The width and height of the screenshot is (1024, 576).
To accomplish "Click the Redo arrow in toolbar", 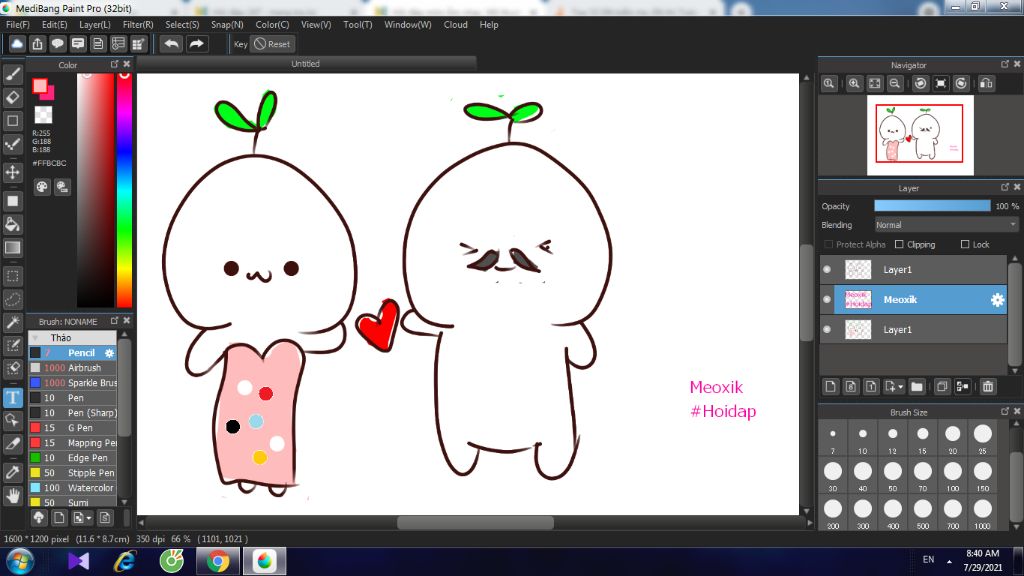I will coord(197,44).
